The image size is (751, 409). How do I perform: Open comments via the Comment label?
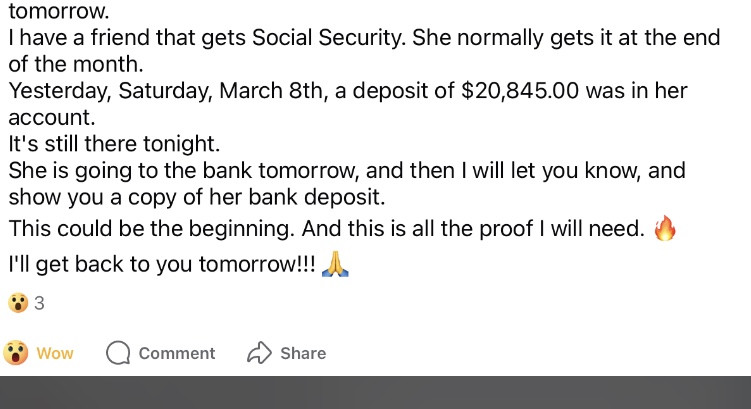pos(176,353)
